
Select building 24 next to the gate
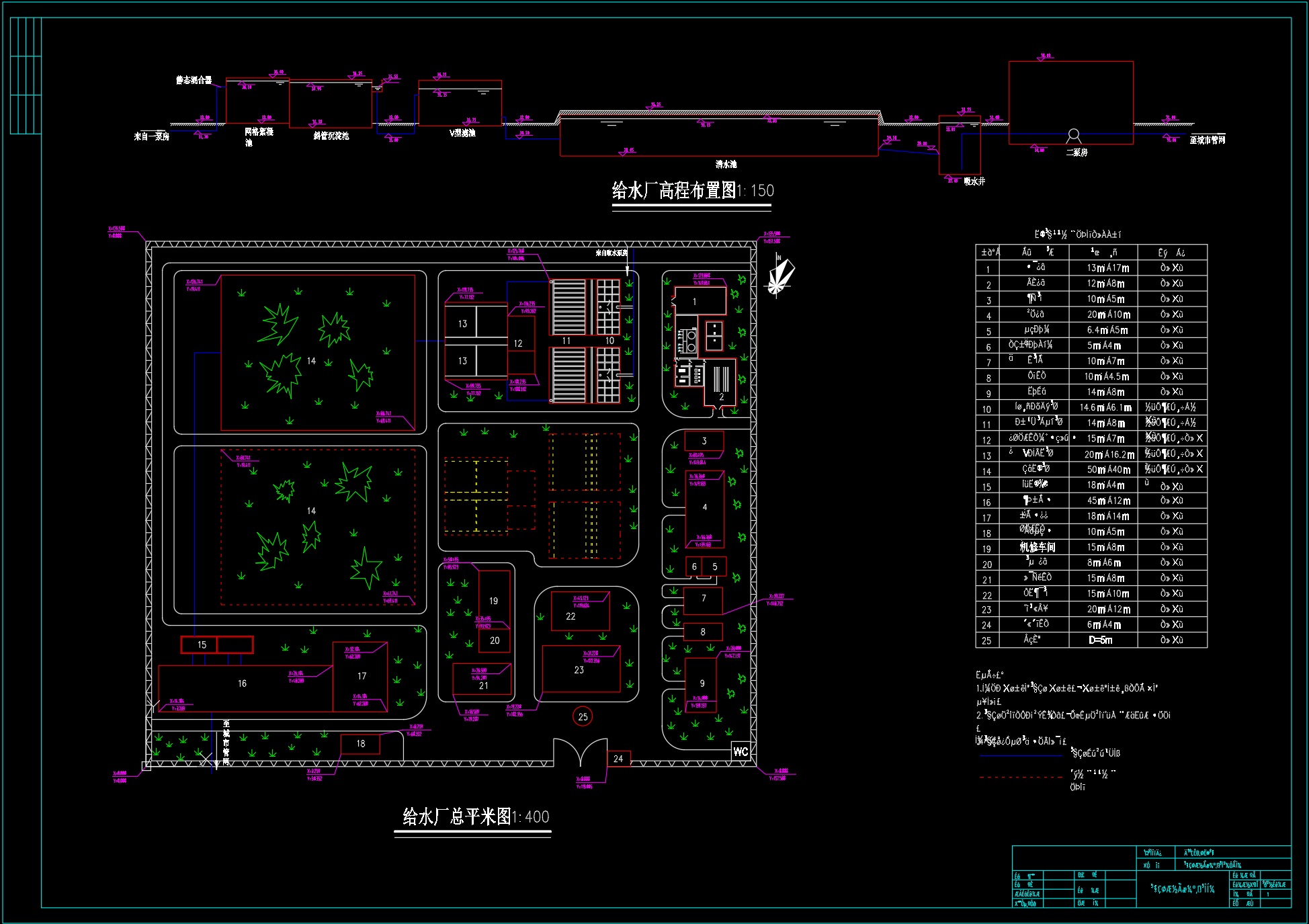tap(618, 759)
